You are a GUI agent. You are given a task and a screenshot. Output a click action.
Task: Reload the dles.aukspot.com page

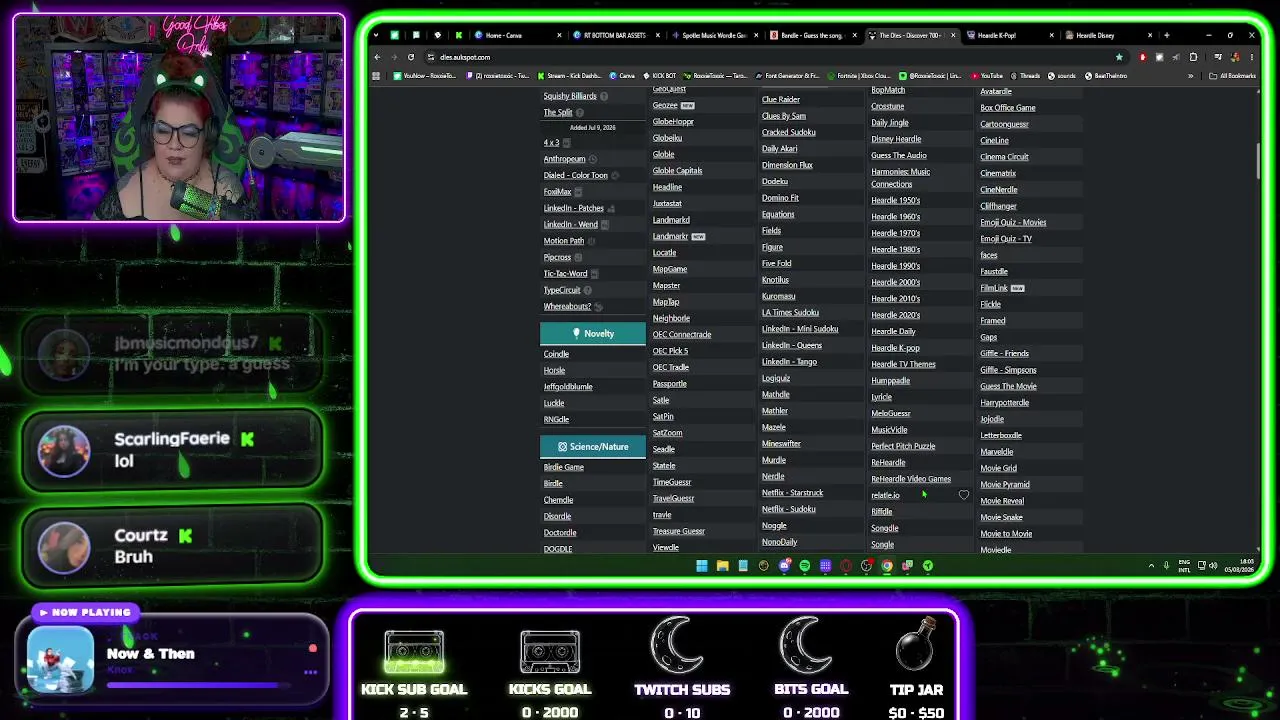pos(410,57)
